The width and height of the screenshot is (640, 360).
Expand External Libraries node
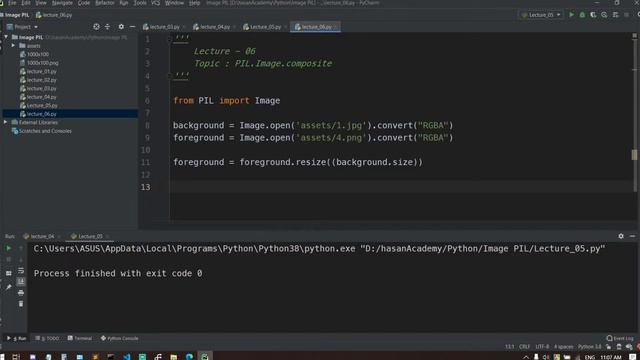pos(6,122)
